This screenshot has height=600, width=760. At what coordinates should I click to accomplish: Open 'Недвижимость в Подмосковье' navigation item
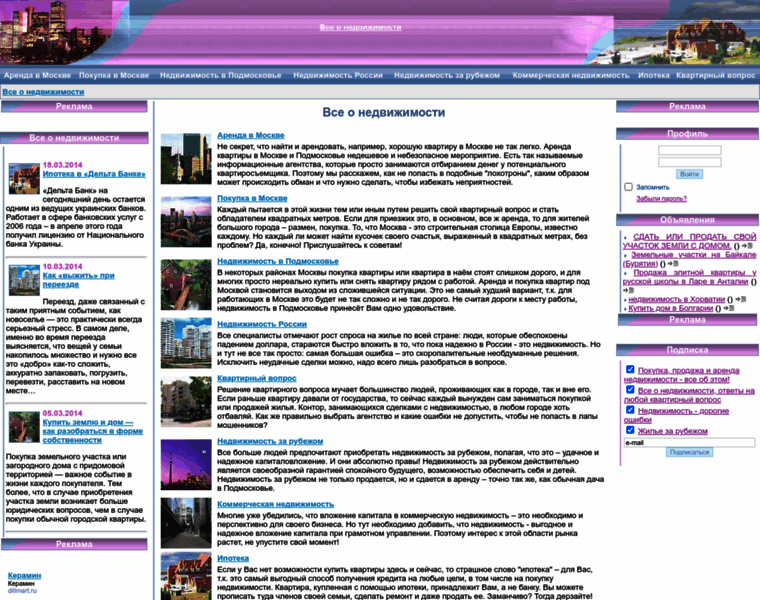pyautogui.click(x=221, y=75)
